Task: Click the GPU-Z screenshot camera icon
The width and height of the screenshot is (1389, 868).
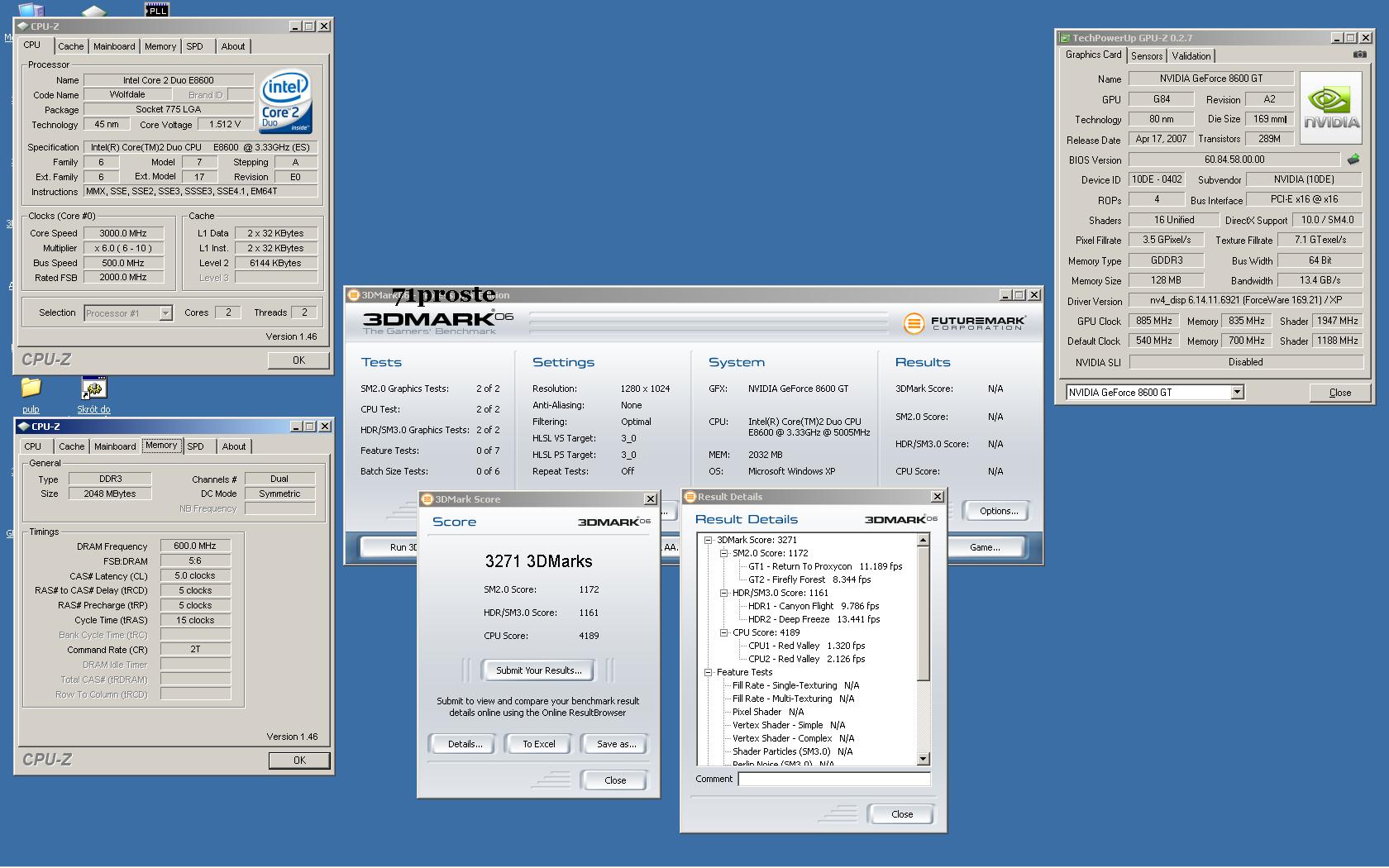Action: click(x=1359, y=55)
